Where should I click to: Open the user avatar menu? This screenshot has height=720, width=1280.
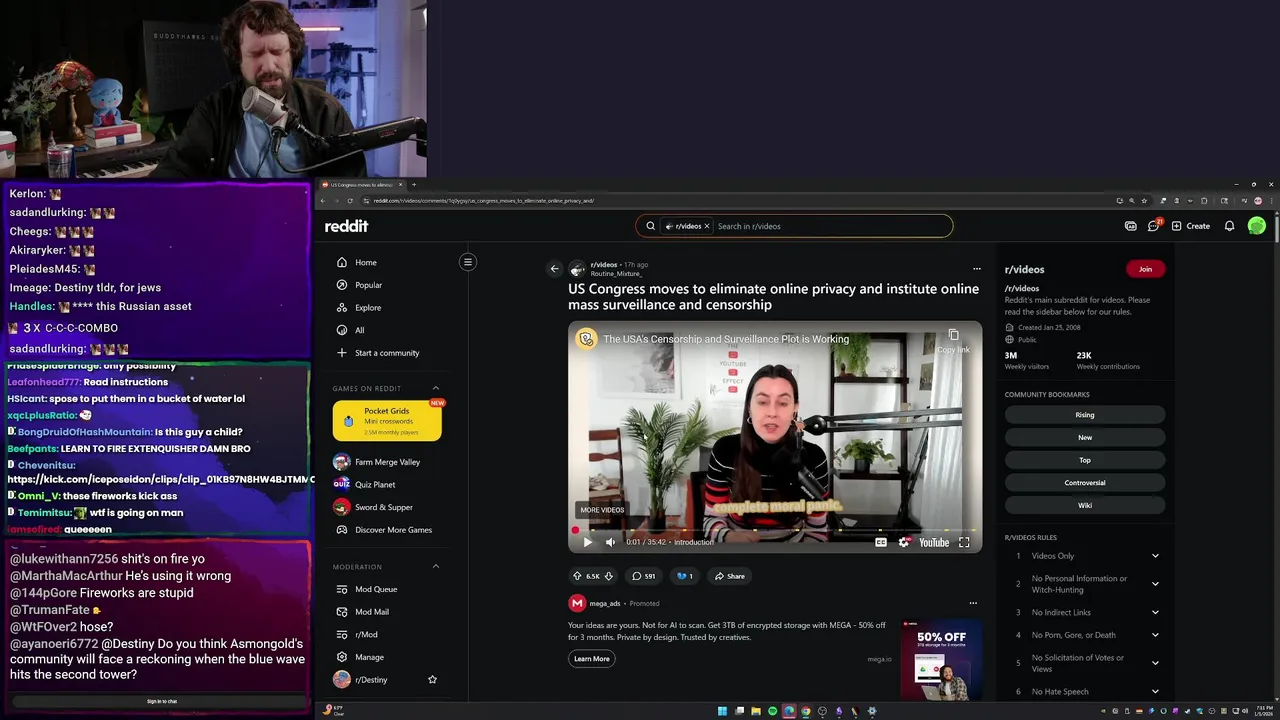click(1257, 226)
